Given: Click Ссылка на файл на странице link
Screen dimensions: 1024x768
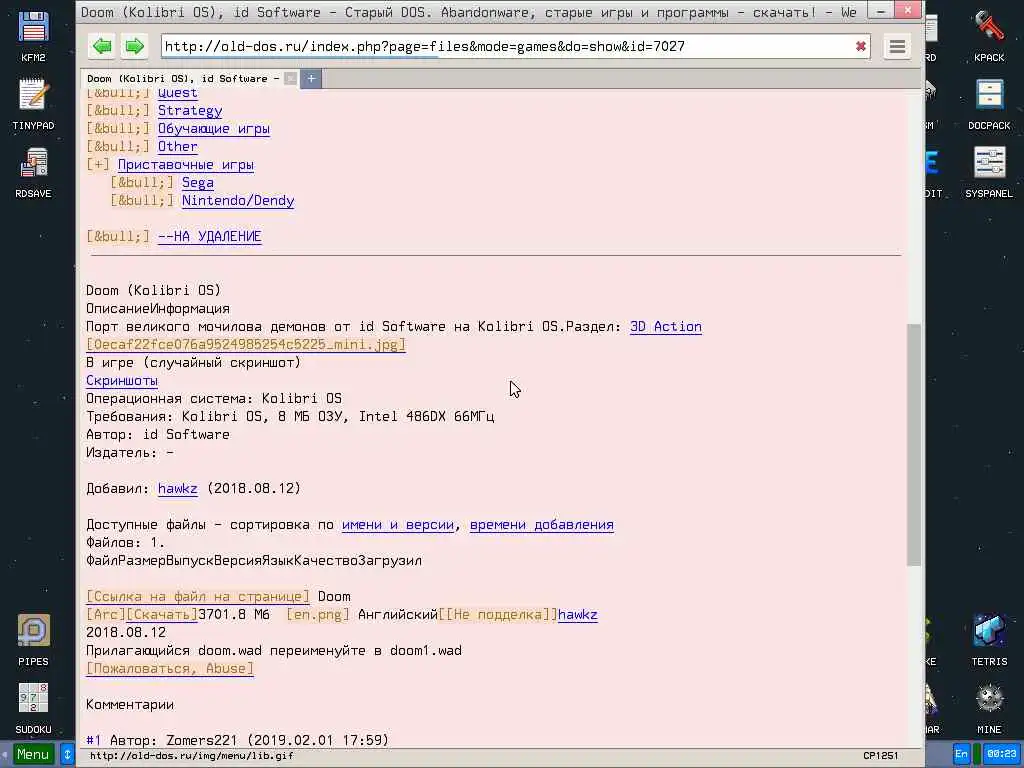Looking at the screenshot, I should 198,596.
